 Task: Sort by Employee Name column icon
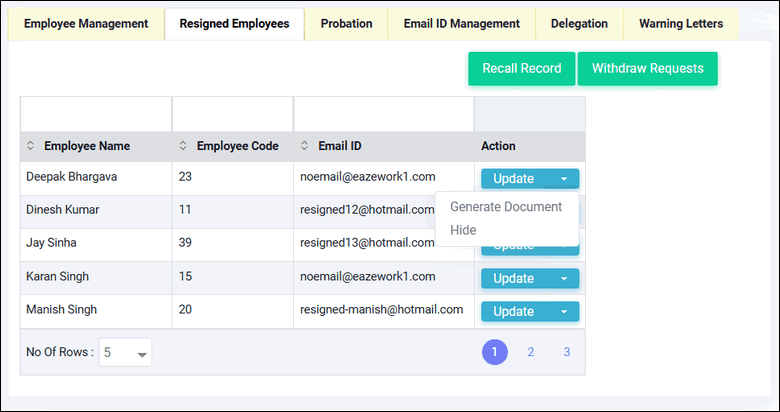[x=30, y=146]
